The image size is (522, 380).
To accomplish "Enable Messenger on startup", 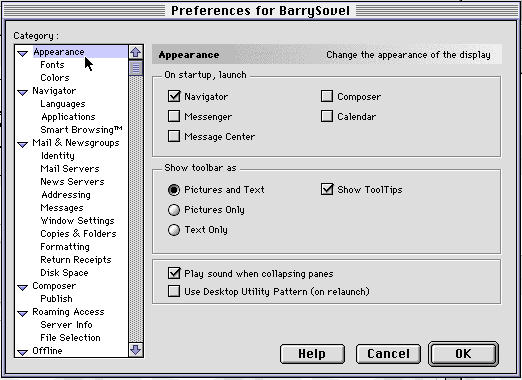I will point(174,116).
